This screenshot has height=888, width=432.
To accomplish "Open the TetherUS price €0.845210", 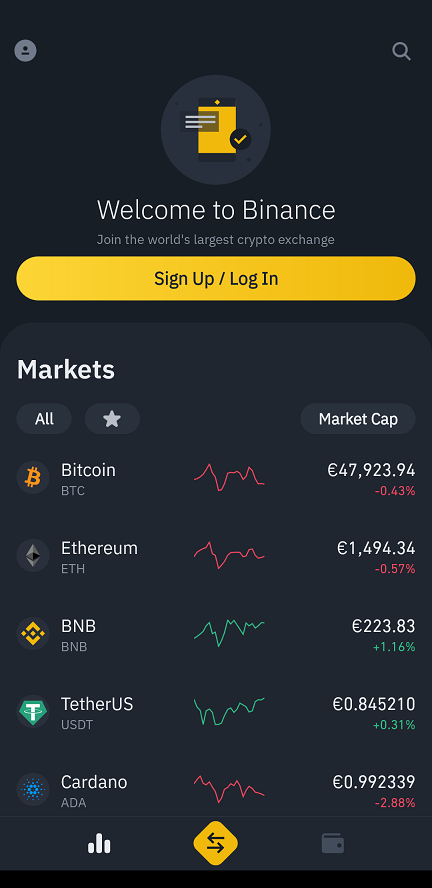I will (x=374, y=705).
